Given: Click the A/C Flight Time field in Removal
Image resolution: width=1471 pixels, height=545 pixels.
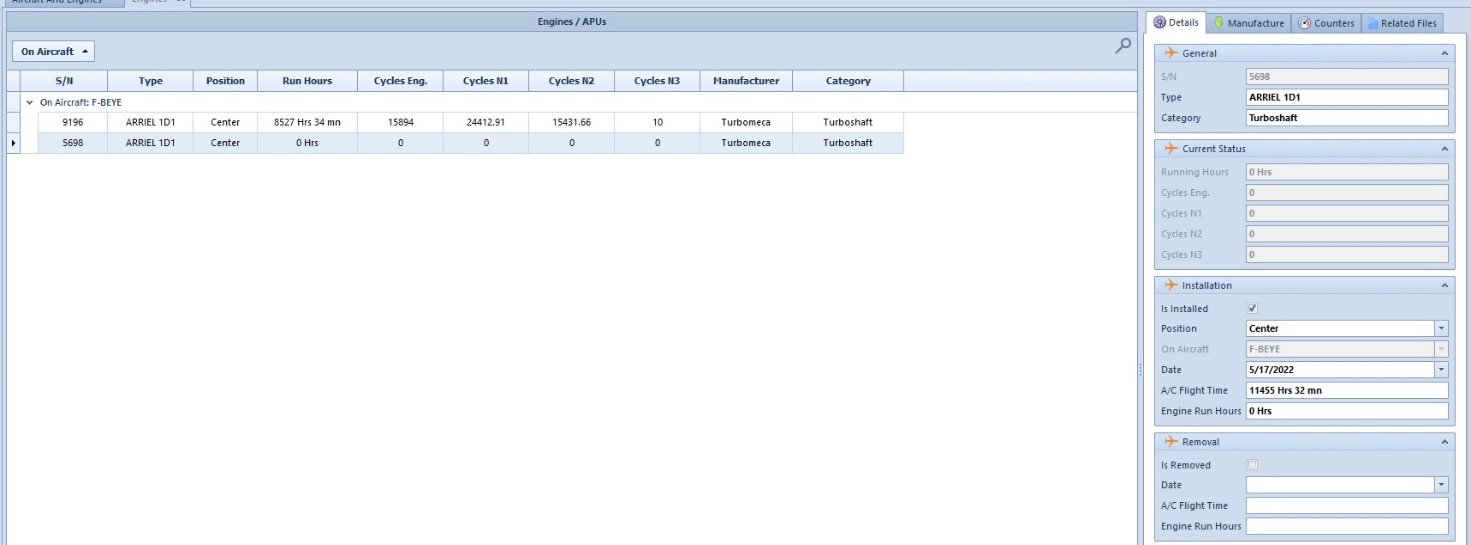Looking at the screenshot, I should click(x=1347, y=505).
